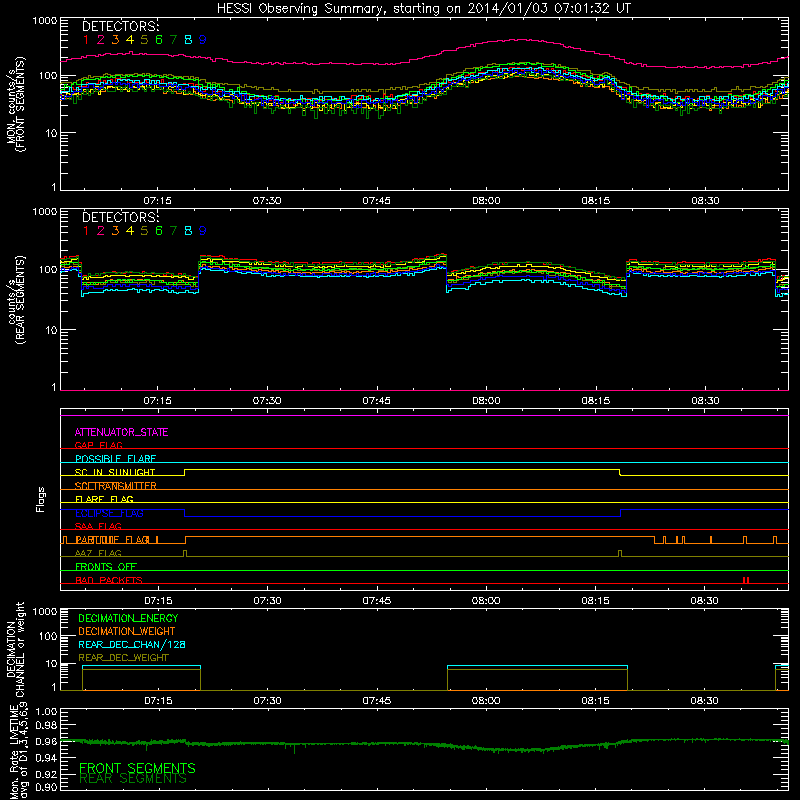Select yellow detector 4 in front segments legend
The height and width of the screenshot is (800, 800).
(130, 40)
